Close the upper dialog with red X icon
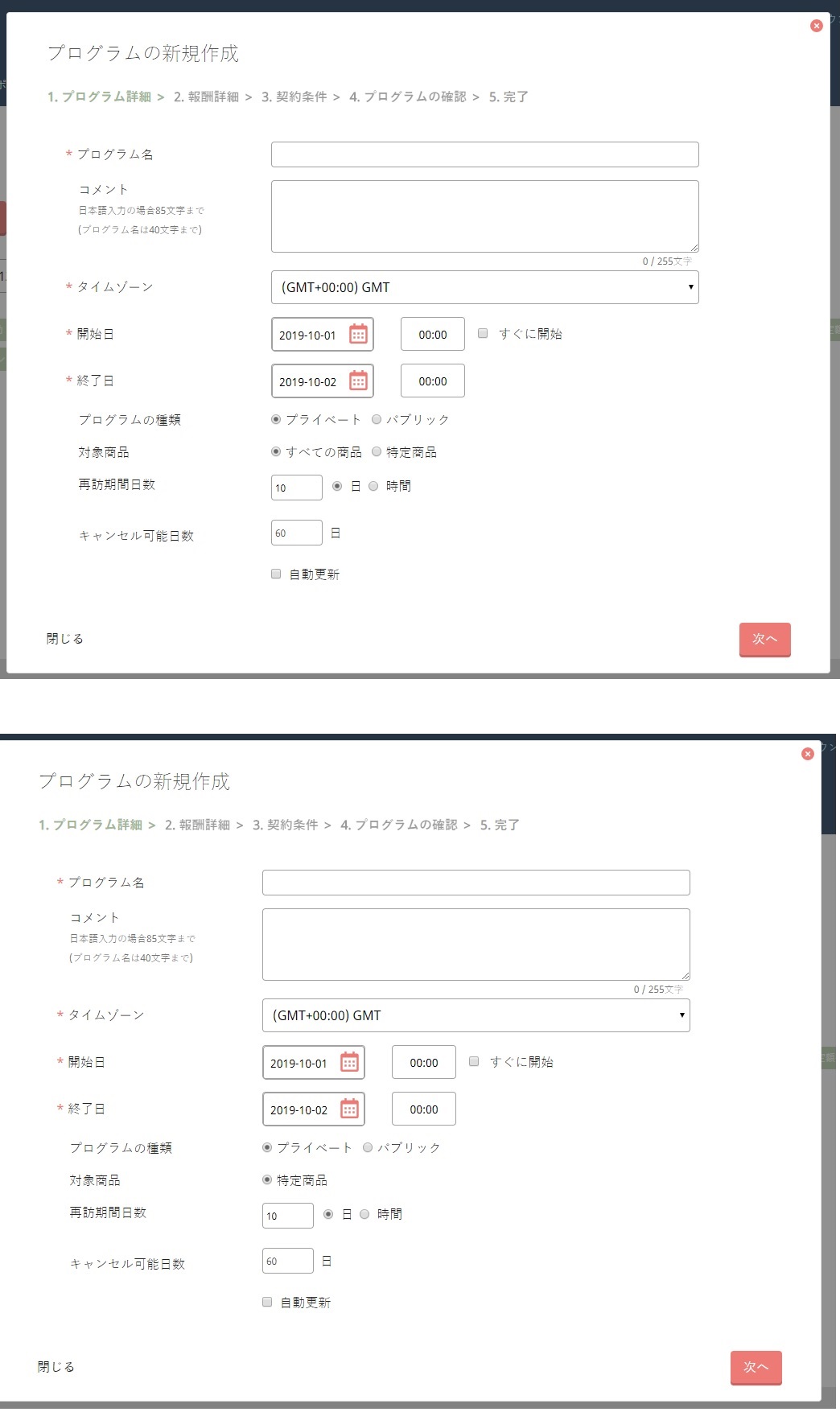840x1416 pixels. [816, 26]
